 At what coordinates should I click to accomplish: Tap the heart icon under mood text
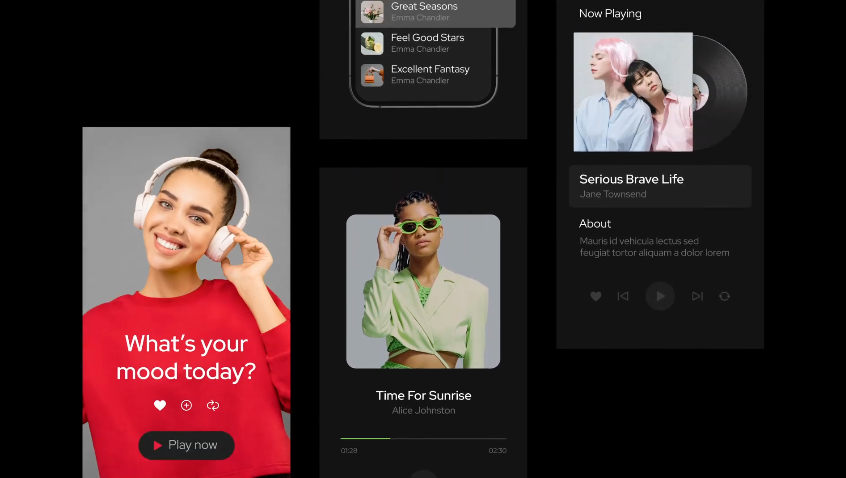tap(160, 405)
